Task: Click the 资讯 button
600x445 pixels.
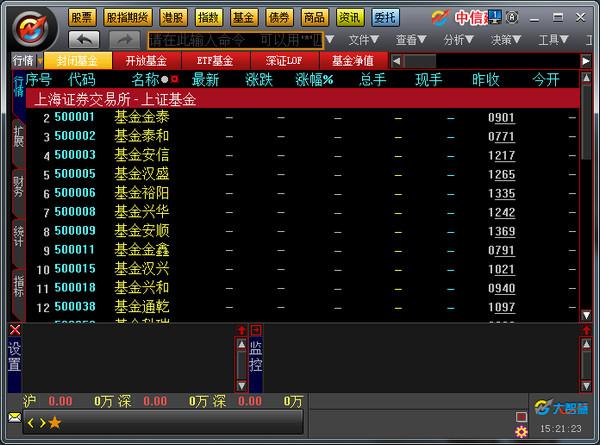Action: point(350,17)
